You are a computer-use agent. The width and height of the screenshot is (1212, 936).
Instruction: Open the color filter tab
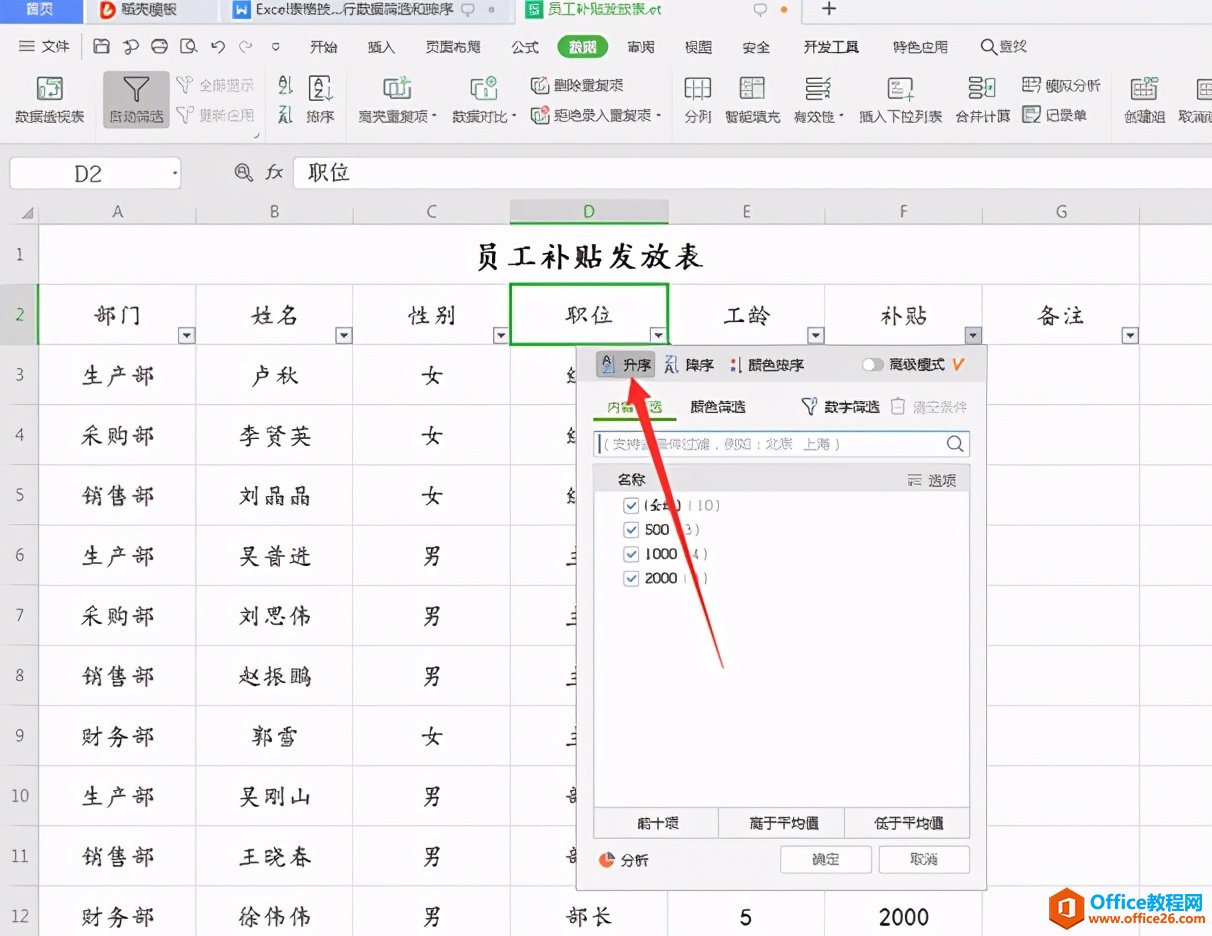[717, 407]
